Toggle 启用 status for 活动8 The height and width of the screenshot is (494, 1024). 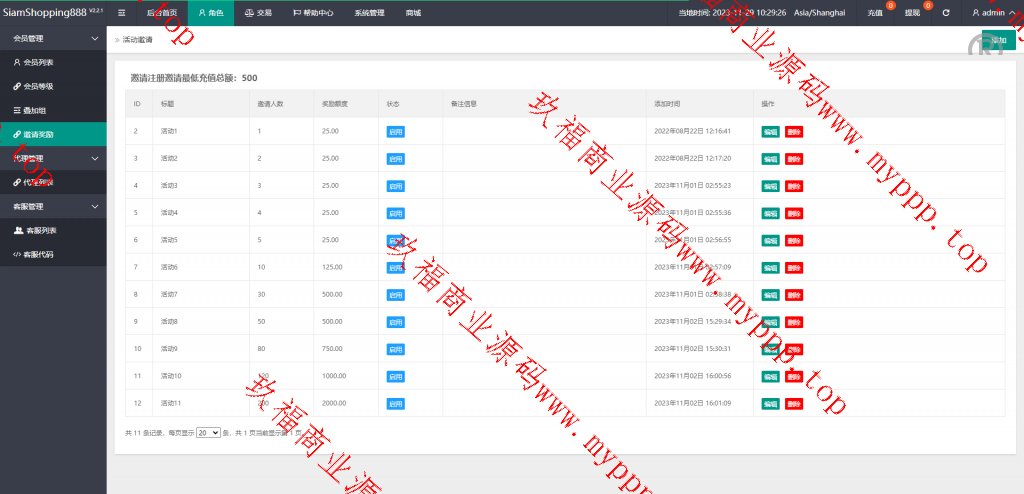click(x=395, y=322)
